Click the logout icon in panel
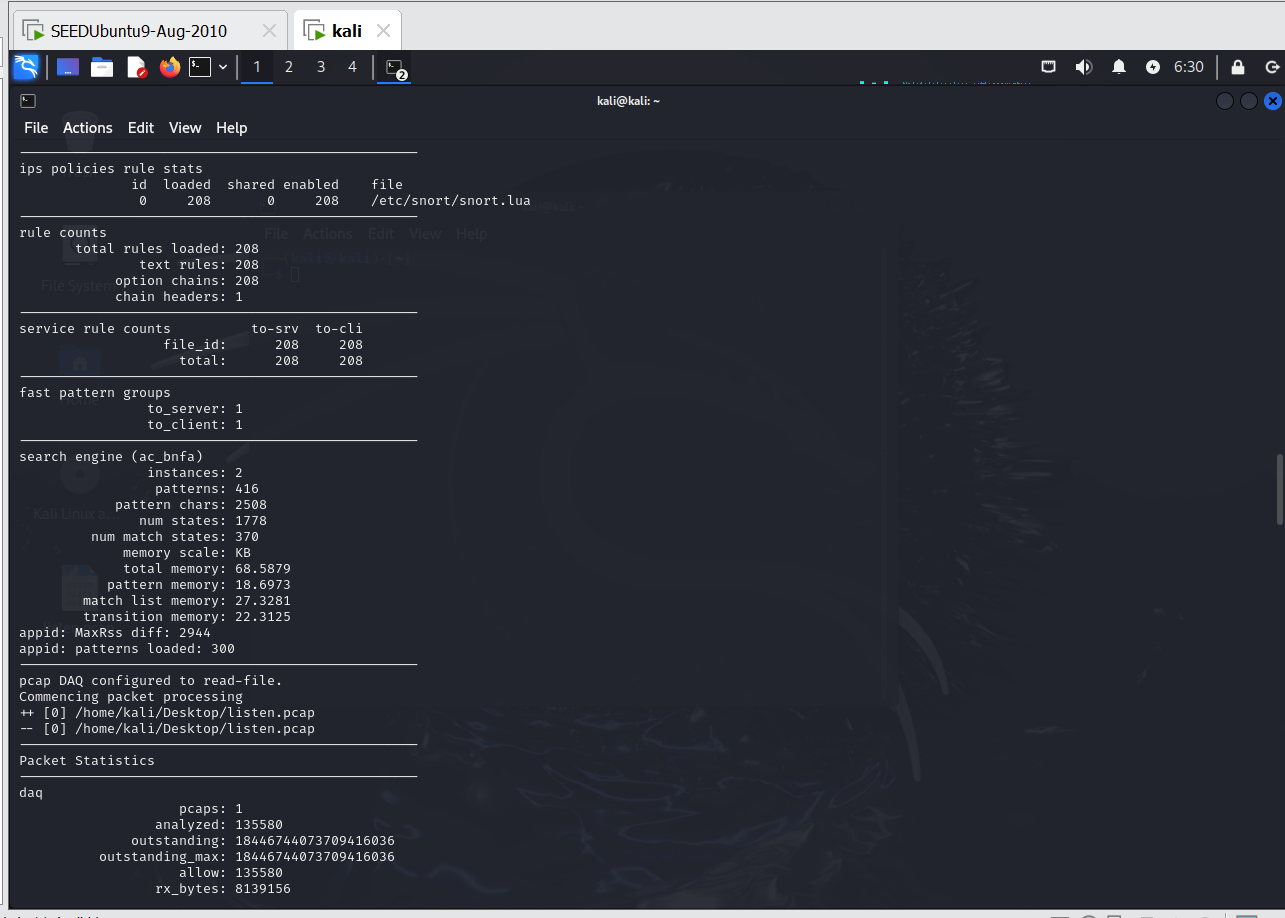Image resolution: width=1285 pixels, height=918 pixels. pos(1272,67)
